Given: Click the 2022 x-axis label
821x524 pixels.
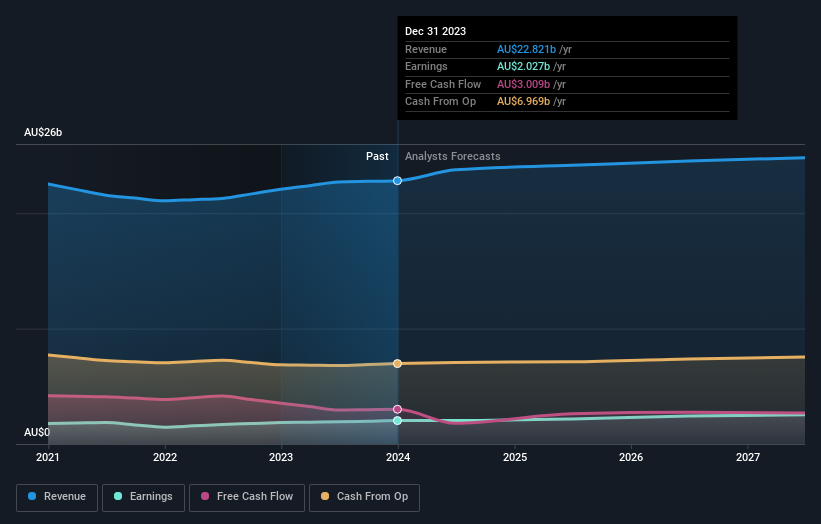Looking at the screenshot, I should click(x=165, y=457).
